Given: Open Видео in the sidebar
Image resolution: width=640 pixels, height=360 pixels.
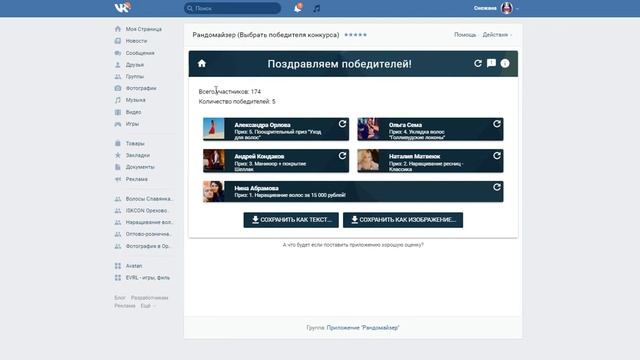Looking at the screenshot, I should (133, 112).
